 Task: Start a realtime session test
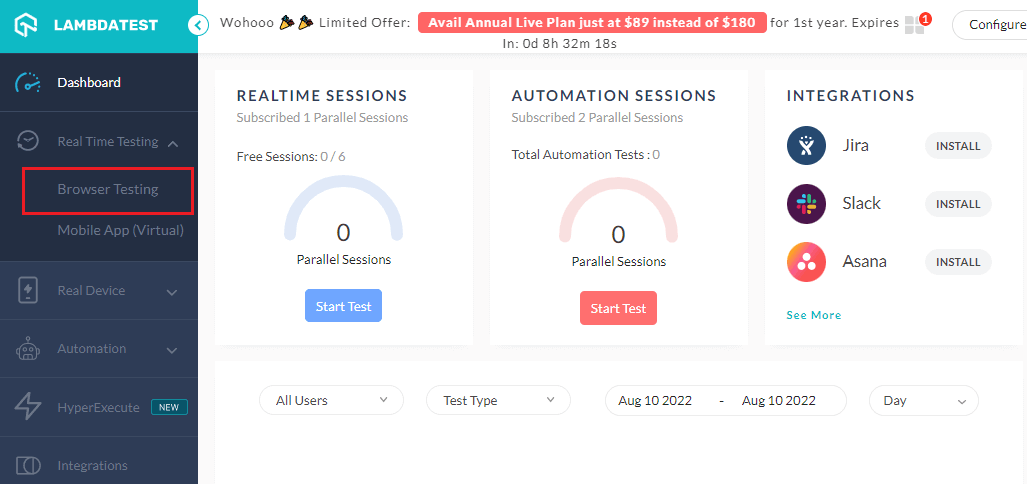pyautogui.click(x=343, y=307)
